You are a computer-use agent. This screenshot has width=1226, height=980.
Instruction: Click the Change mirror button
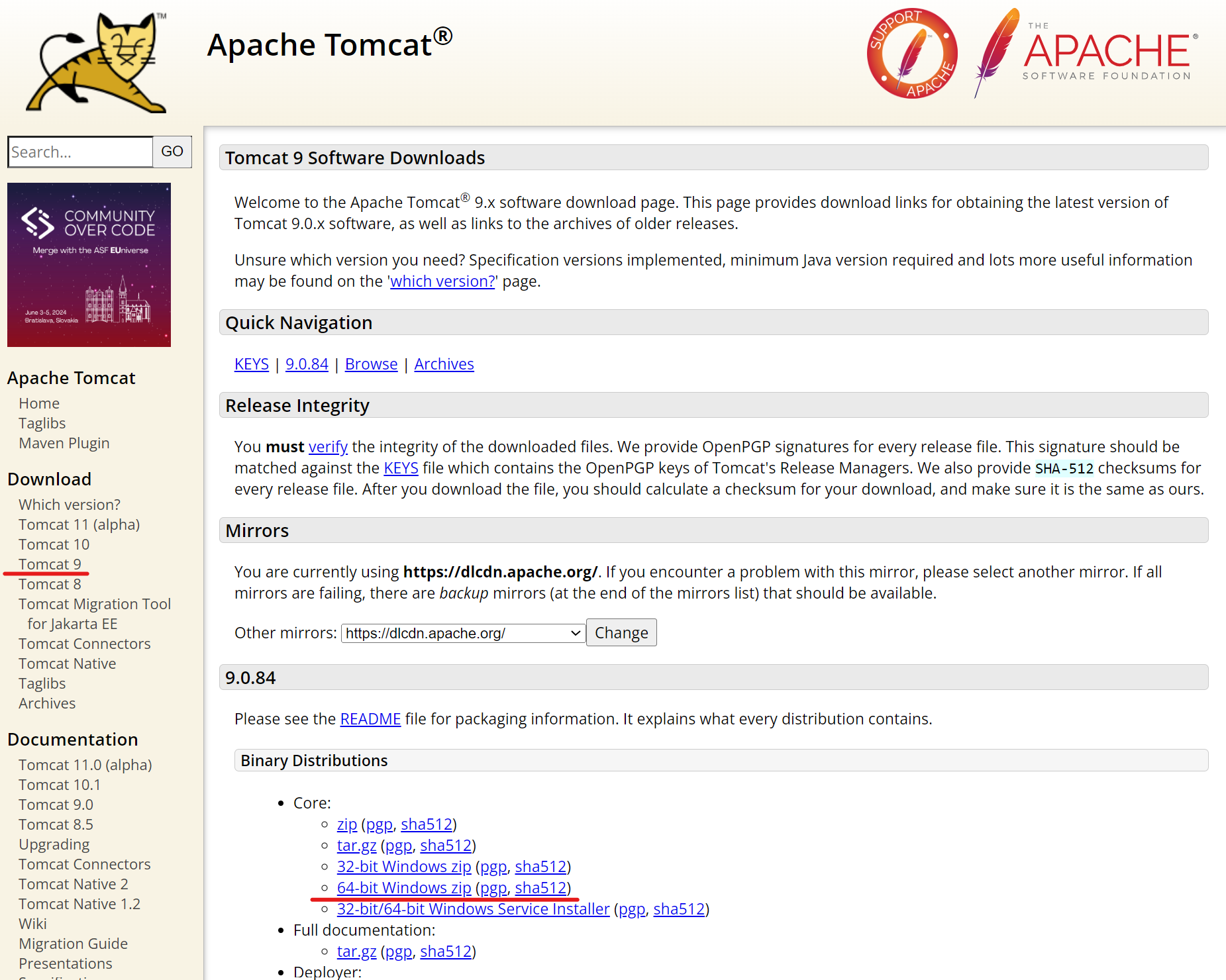621,633
